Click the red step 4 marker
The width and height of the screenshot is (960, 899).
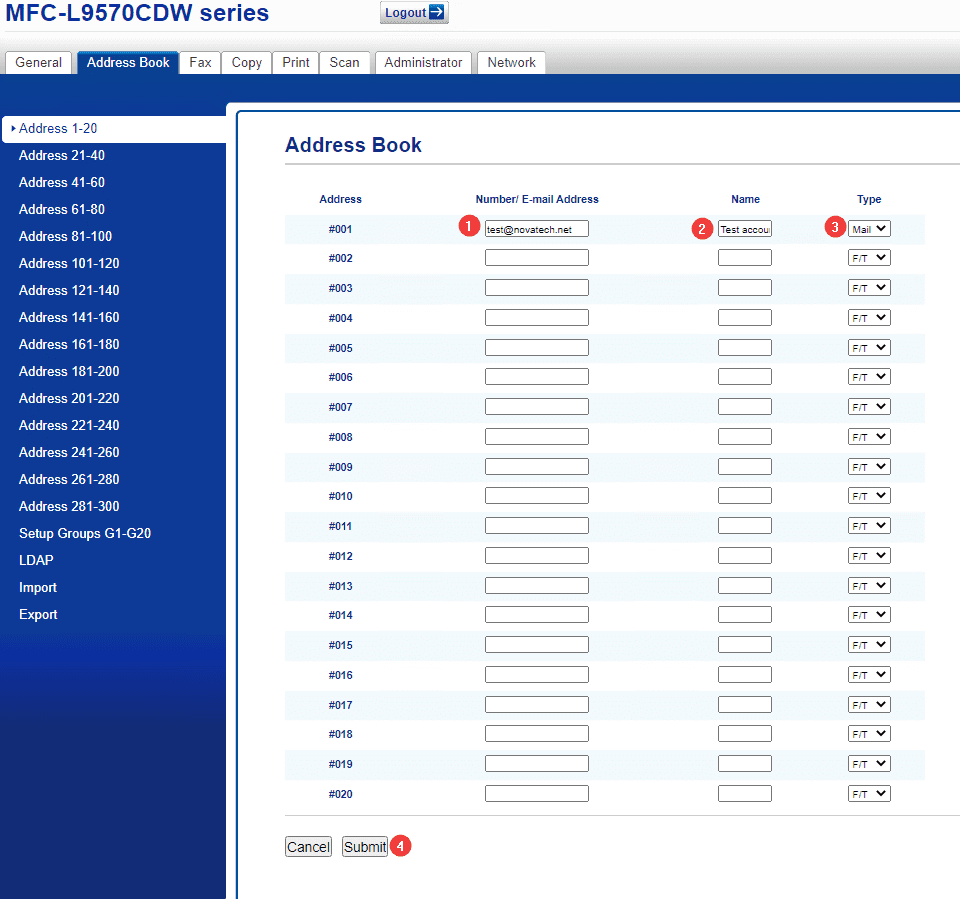pyautogui.click(x=400, y=846)
